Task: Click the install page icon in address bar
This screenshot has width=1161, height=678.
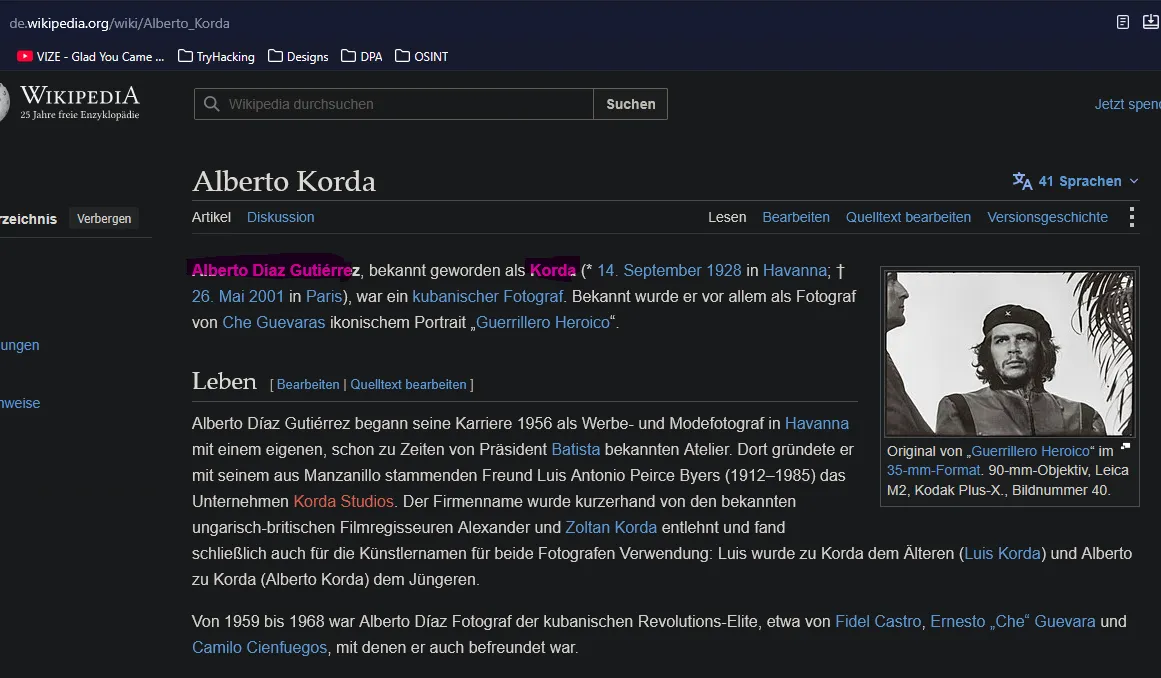Action: [x=1151, y=22]
